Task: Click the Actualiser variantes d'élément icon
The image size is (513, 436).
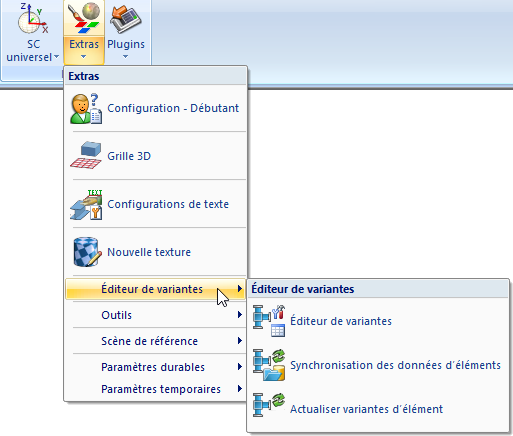Action: [x=269, y=405]
